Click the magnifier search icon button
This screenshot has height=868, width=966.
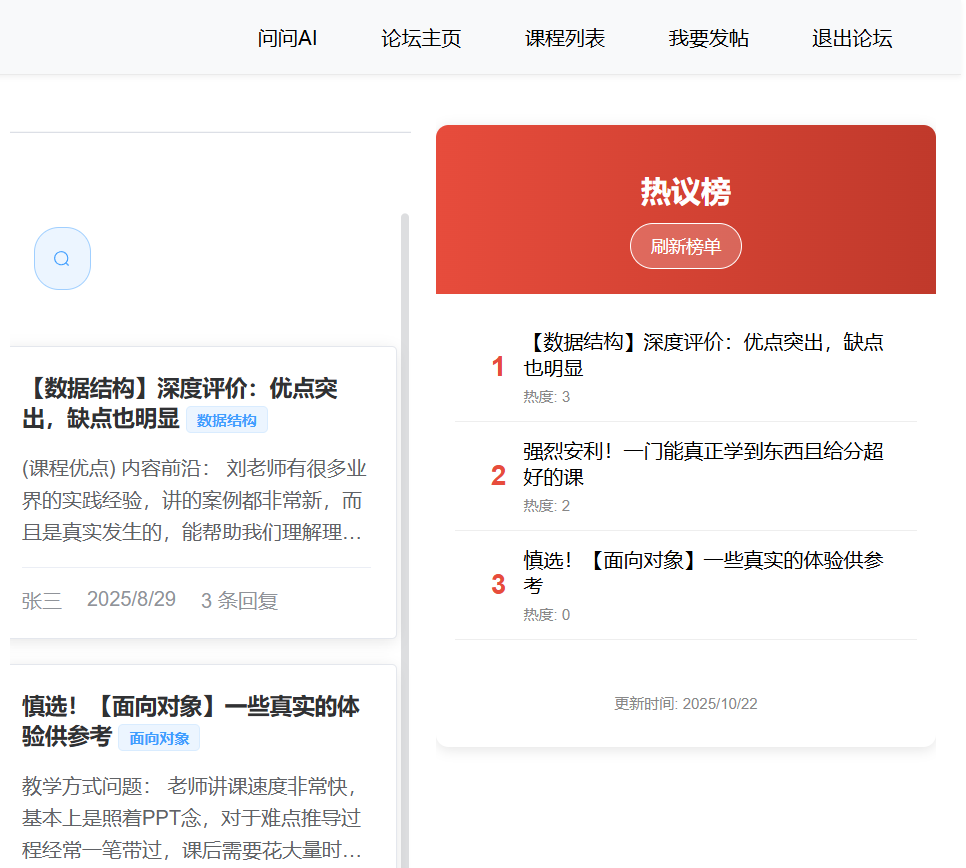62,259
